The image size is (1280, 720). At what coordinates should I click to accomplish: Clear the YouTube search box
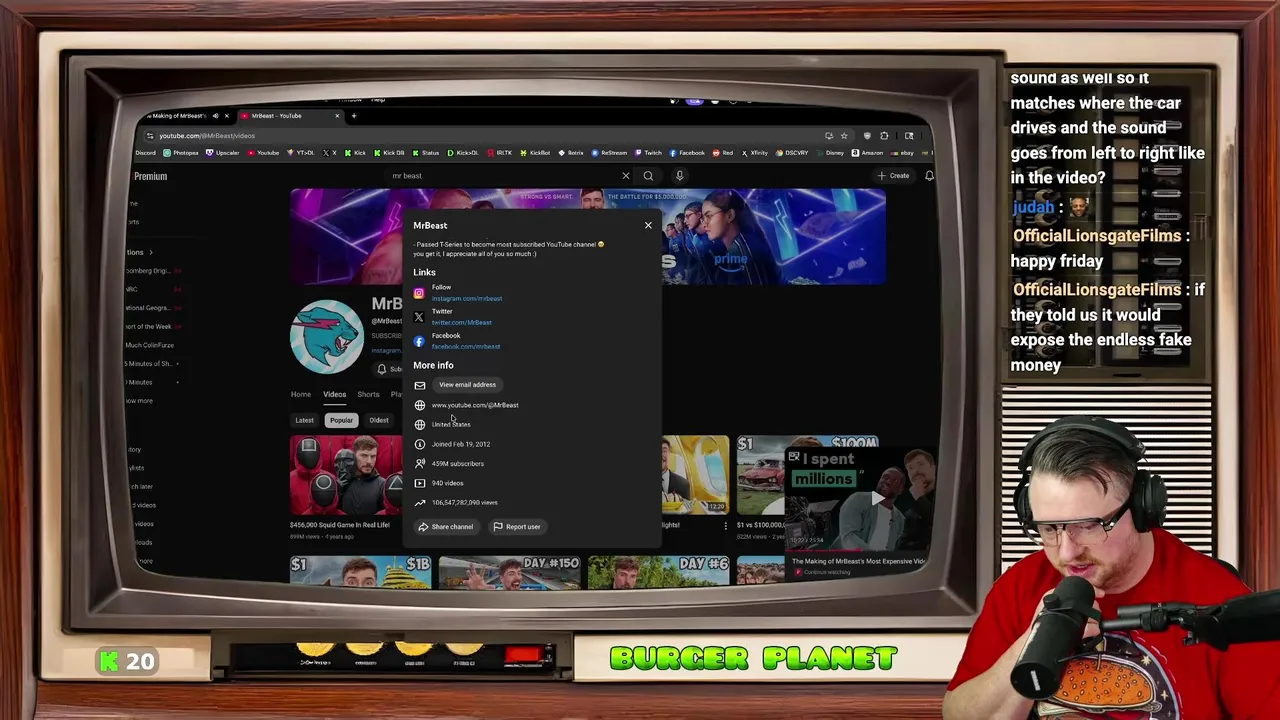pos(626,176)
